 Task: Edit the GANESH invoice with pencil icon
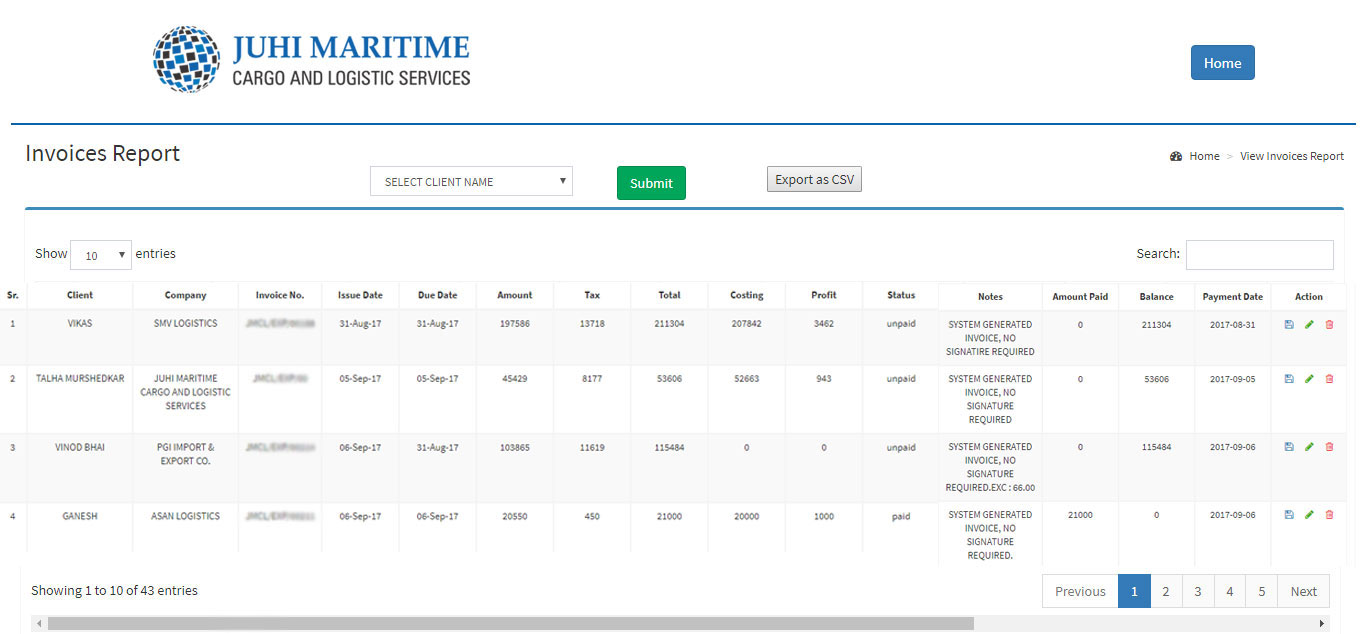coord(1309,515)
